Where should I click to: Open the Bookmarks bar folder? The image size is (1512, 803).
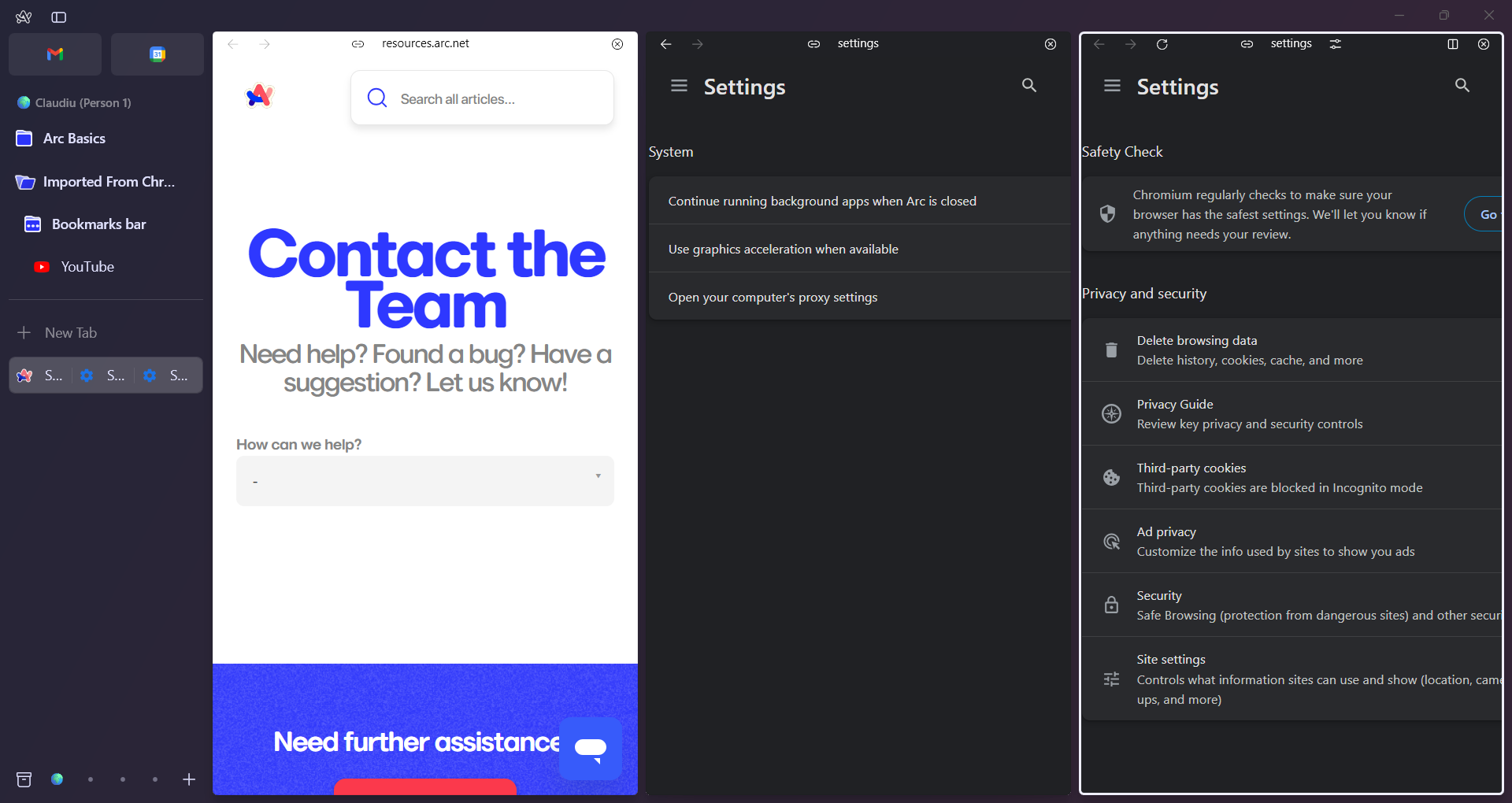coord(106,224)
